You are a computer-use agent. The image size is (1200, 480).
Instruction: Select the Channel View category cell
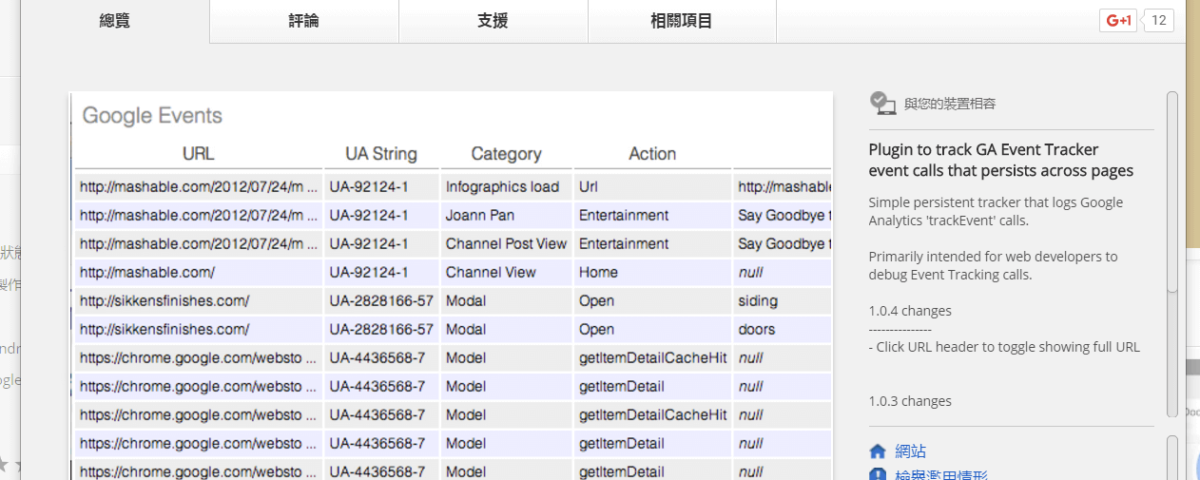click(x=506, y=272)
